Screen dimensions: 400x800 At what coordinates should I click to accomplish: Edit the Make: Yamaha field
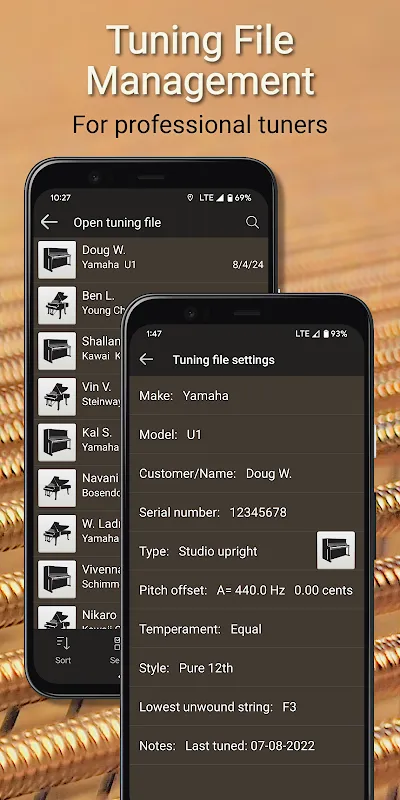[246, 395]
